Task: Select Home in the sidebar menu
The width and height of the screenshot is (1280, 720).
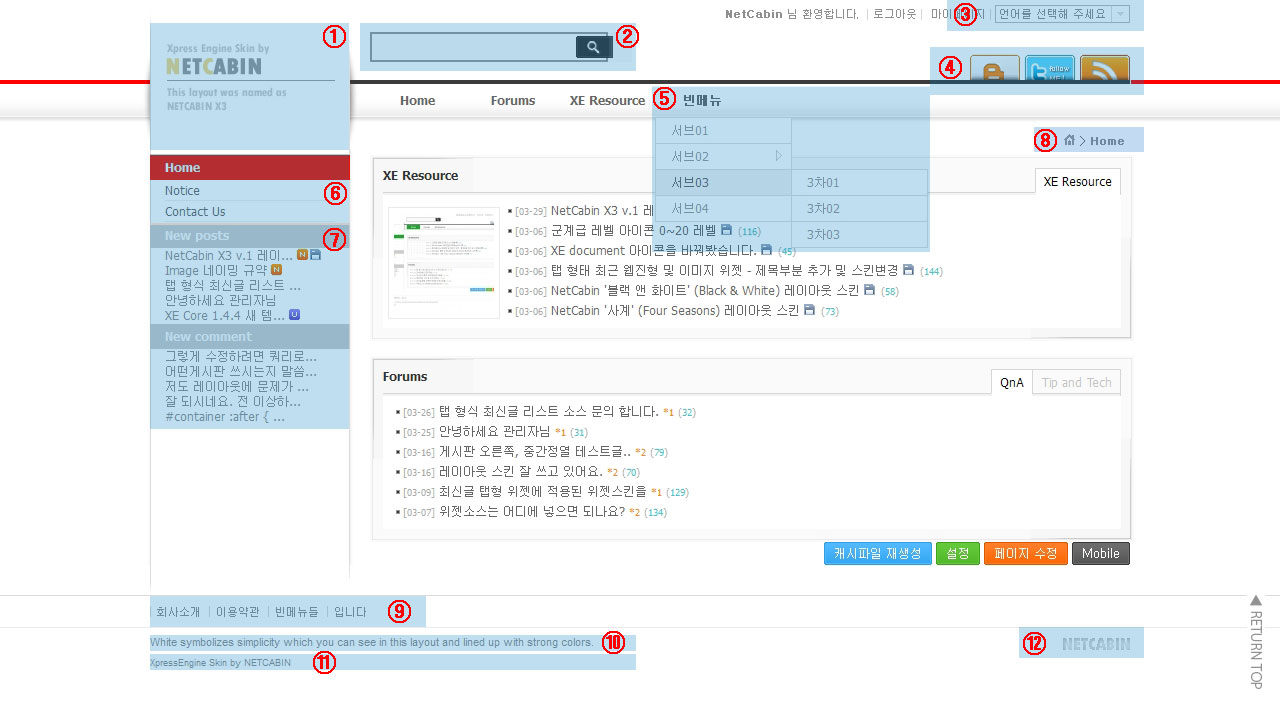Action: pos(250,168)
